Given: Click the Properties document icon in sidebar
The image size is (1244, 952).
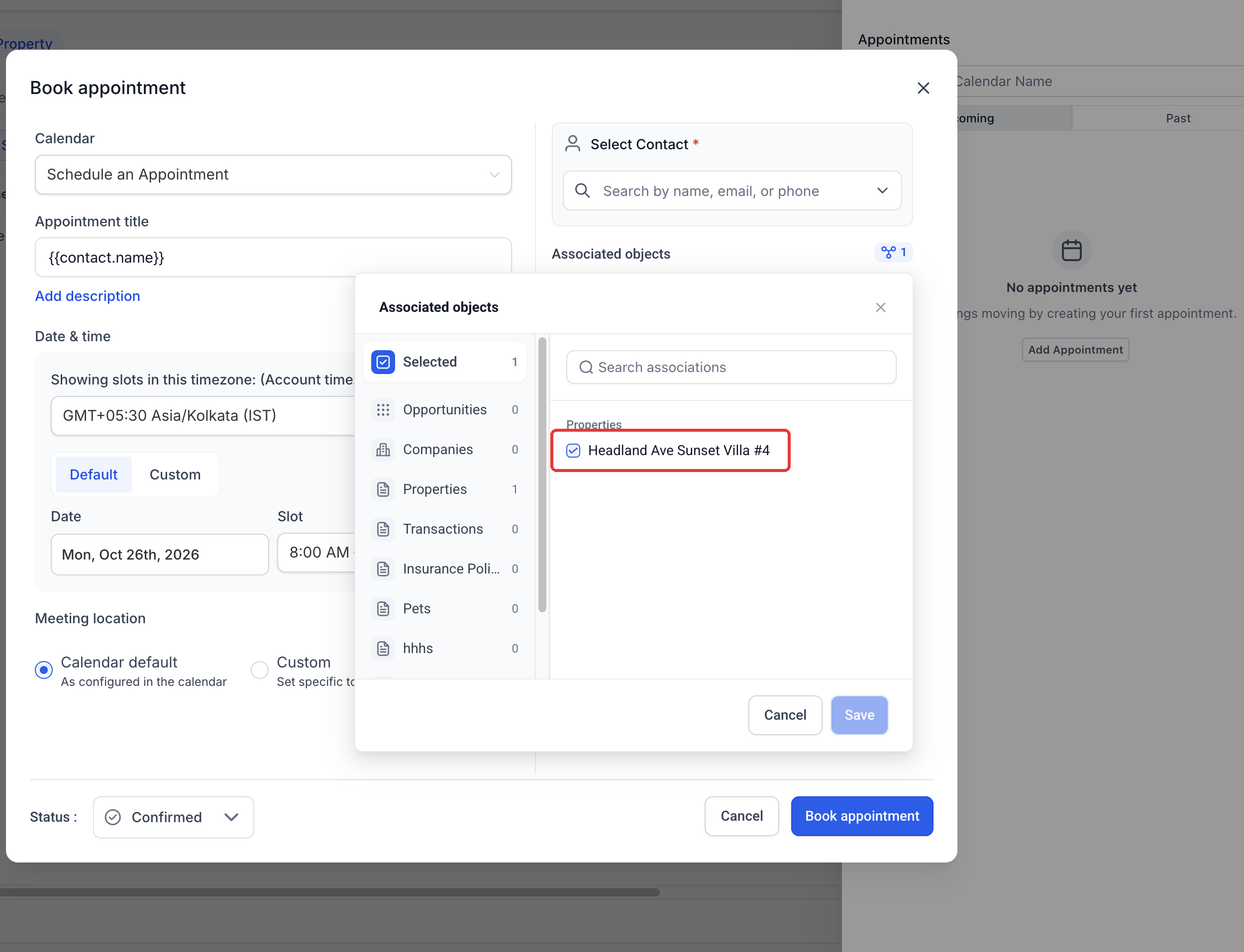Looking at the screenshot, I should coord(383,489).
